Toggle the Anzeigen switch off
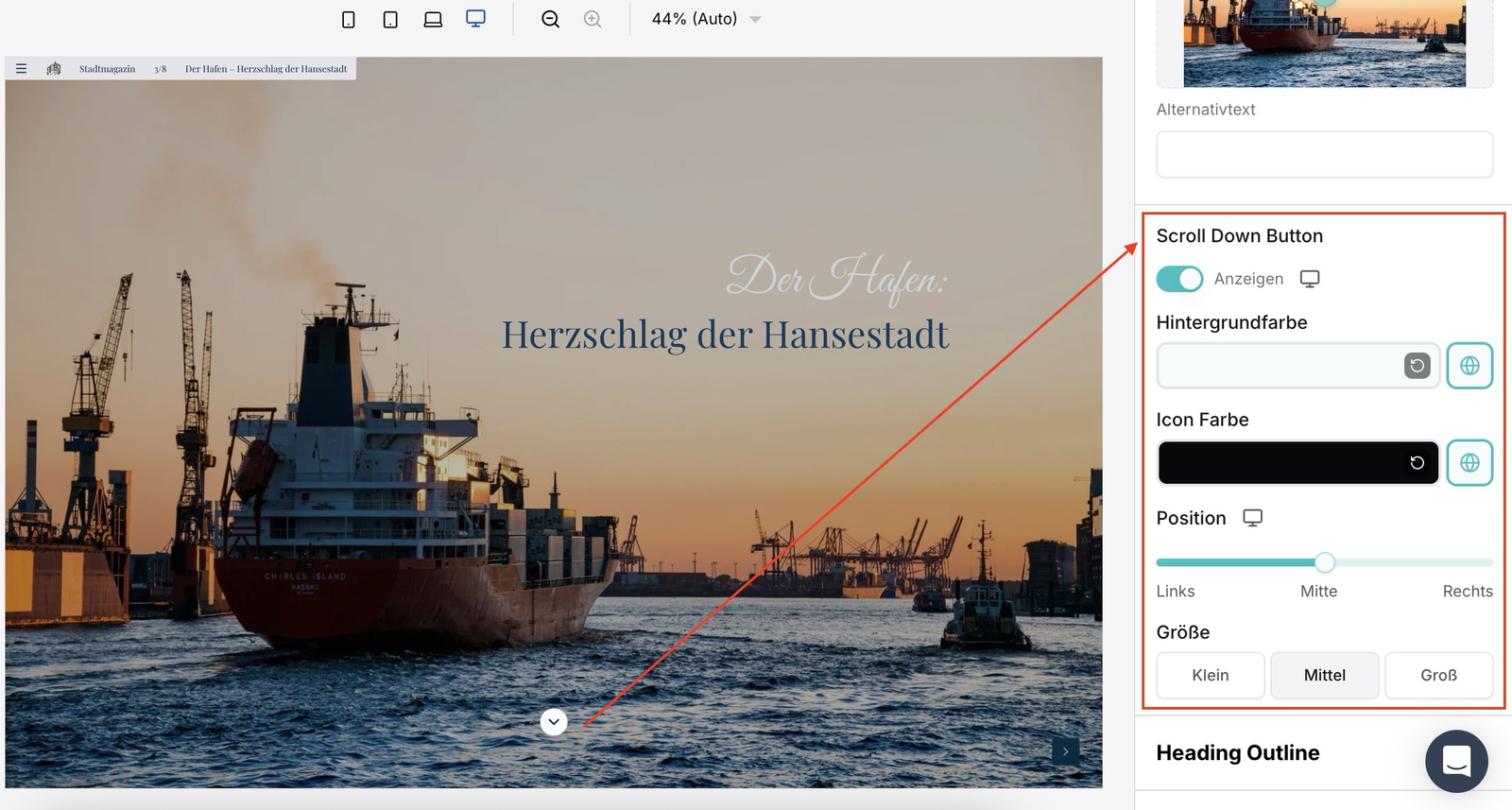 click(1179, 279)
